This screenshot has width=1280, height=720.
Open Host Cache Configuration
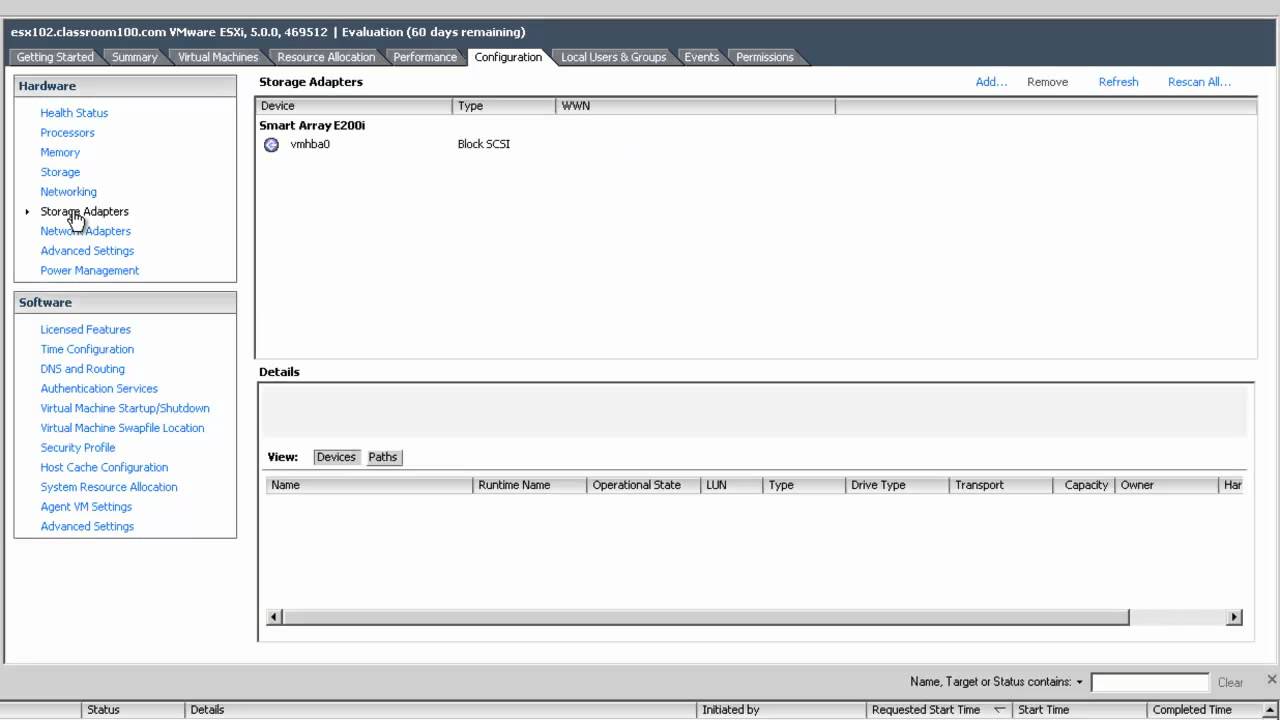coord(104,467)
